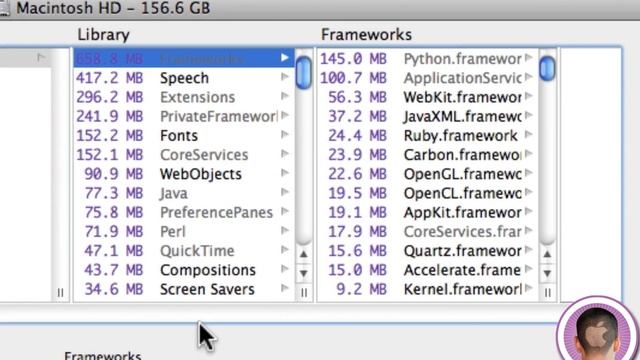Select the ApplicationServices framework row

[428, 78]
